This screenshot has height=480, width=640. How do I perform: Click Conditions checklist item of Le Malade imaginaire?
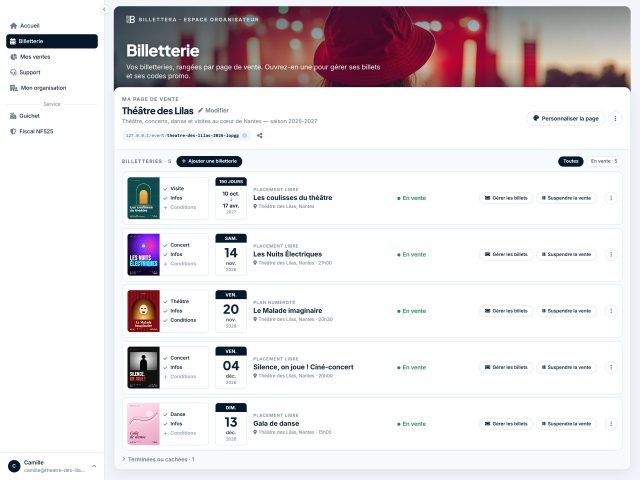[180, 320]
